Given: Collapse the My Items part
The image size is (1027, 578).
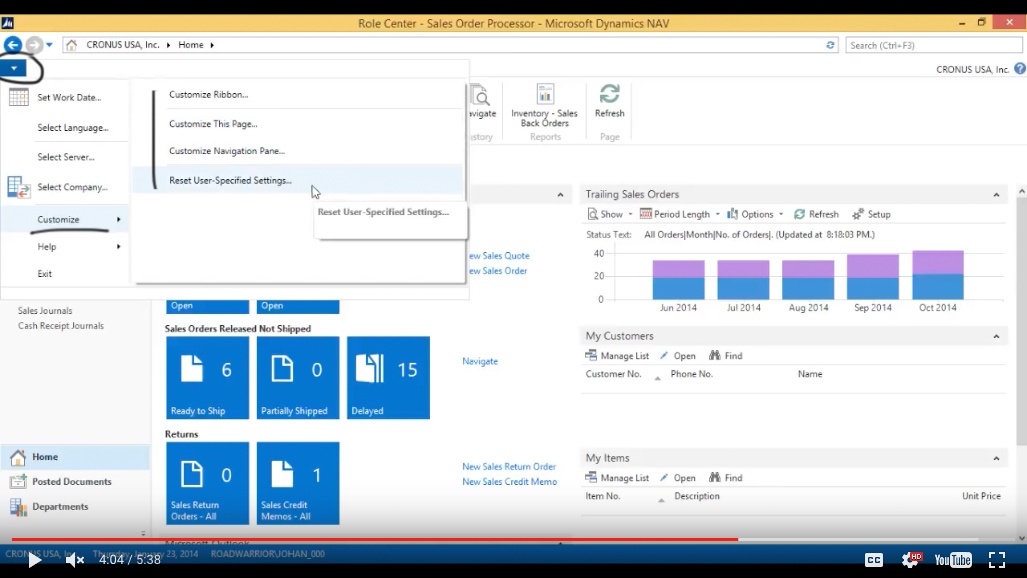Looking at the screenshot, I should coord(996,458).
